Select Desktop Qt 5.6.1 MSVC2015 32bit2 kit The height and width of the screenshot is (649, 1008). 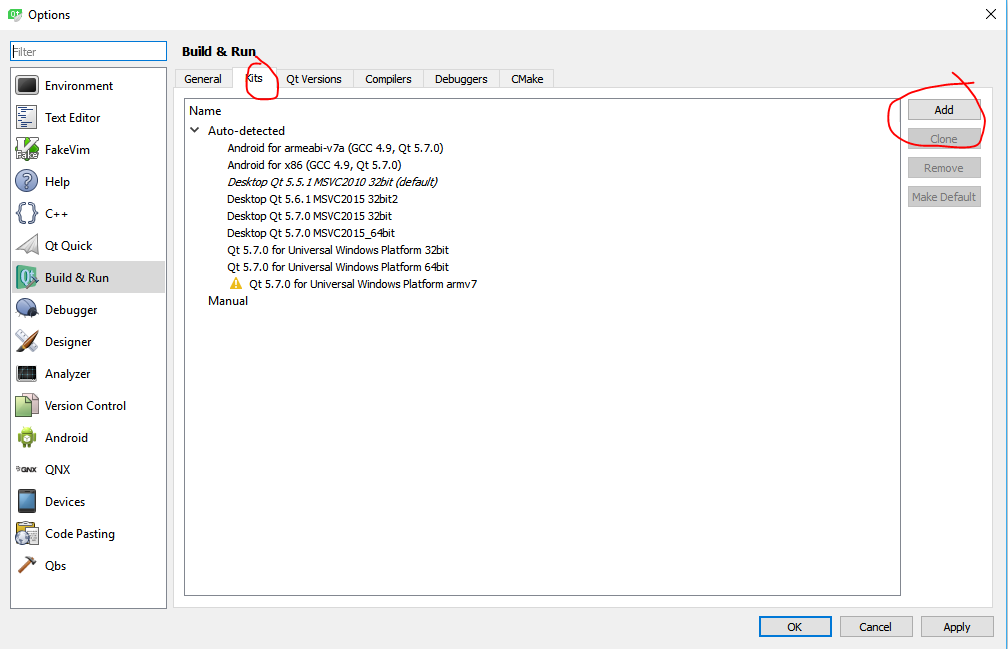[312, 199]
